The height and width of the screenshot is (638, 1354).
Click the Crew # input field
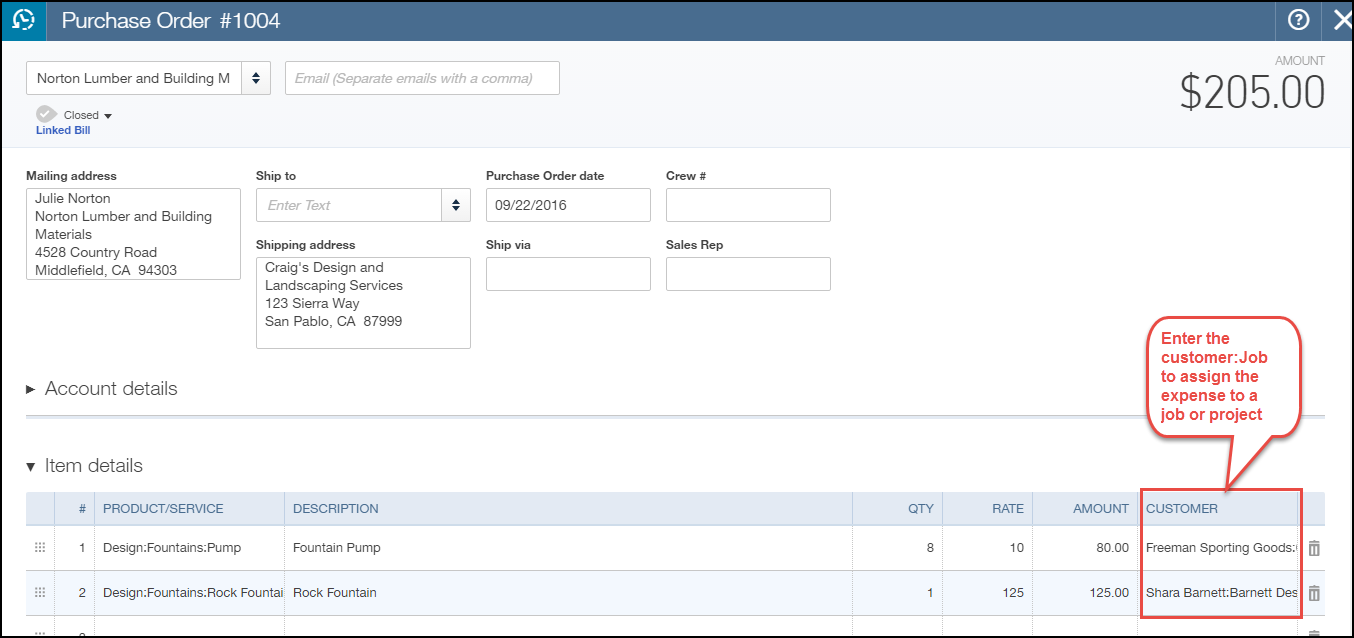tap(748, 205)
